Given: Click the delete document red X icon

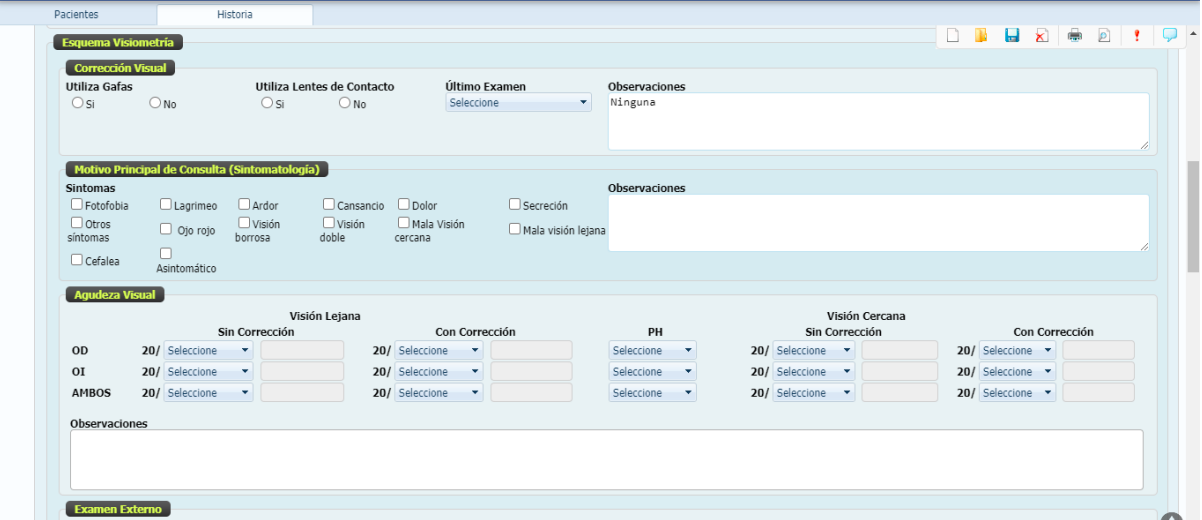Looking at the screenshot, I should (1041, 36).
